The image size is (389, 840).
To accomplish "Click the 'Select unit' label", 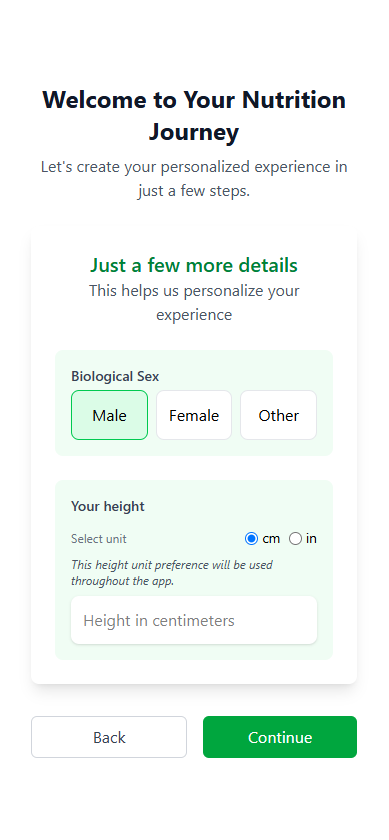I will pyautogui.click(x=99, y=539).
